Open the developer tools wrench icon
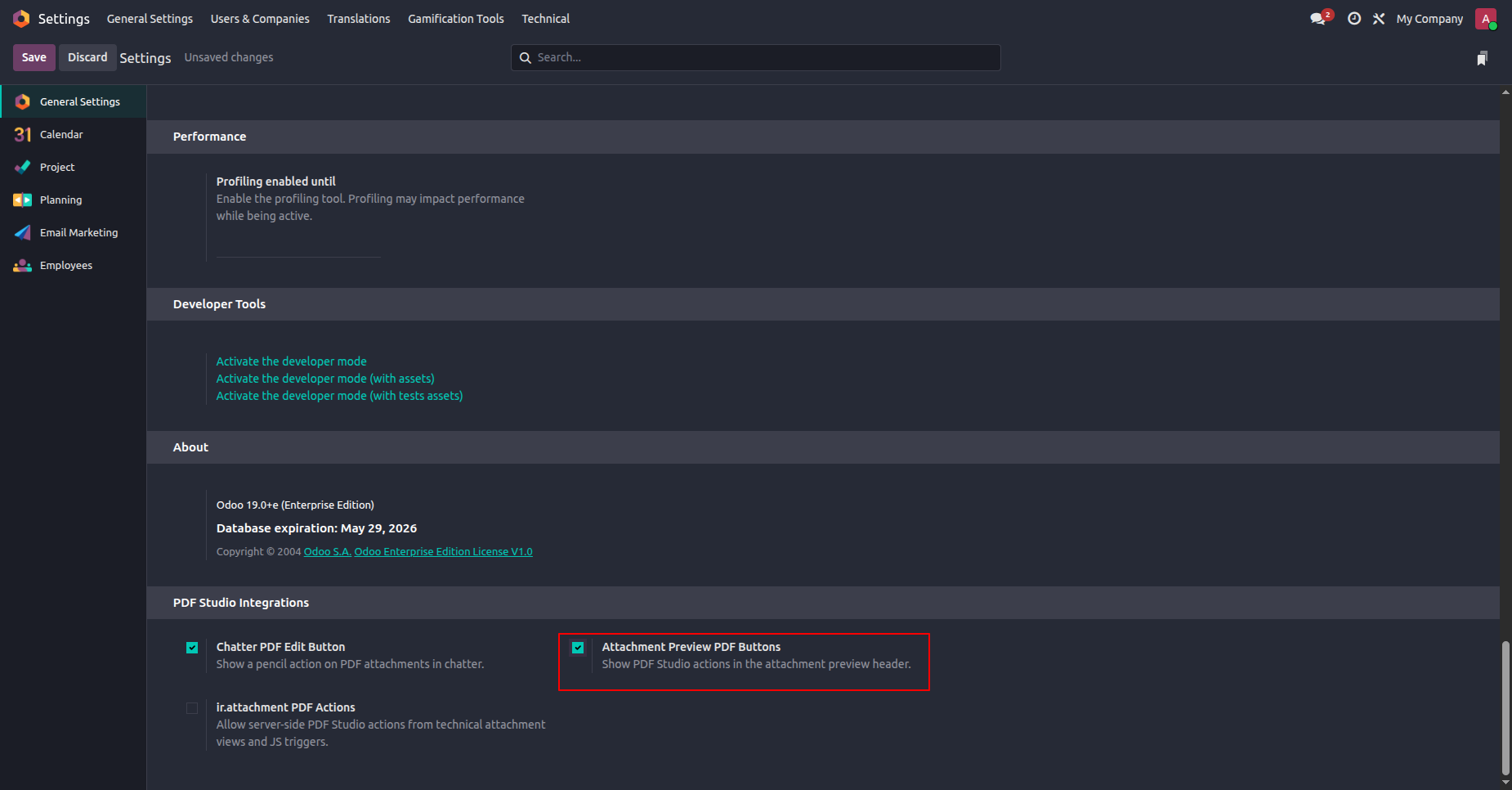 pos(1379,18)
